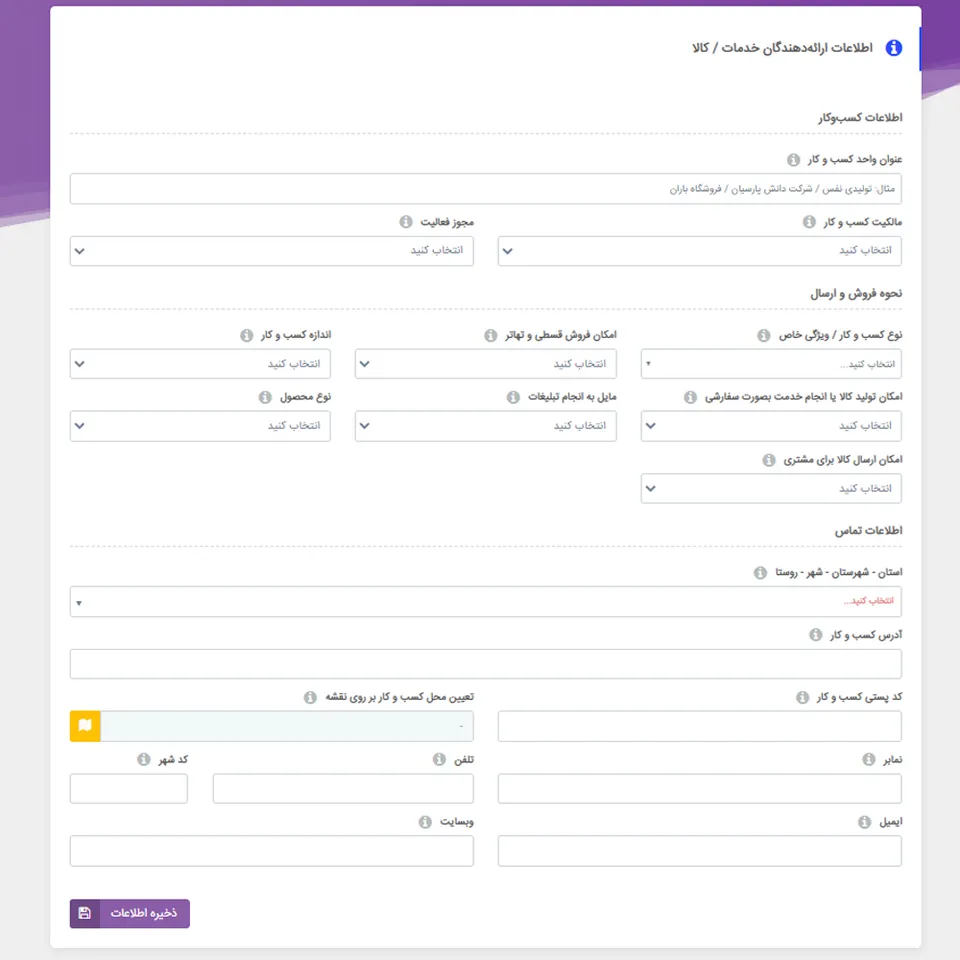Click info icon beside آدرس کسب و کار

click(816, 635)
